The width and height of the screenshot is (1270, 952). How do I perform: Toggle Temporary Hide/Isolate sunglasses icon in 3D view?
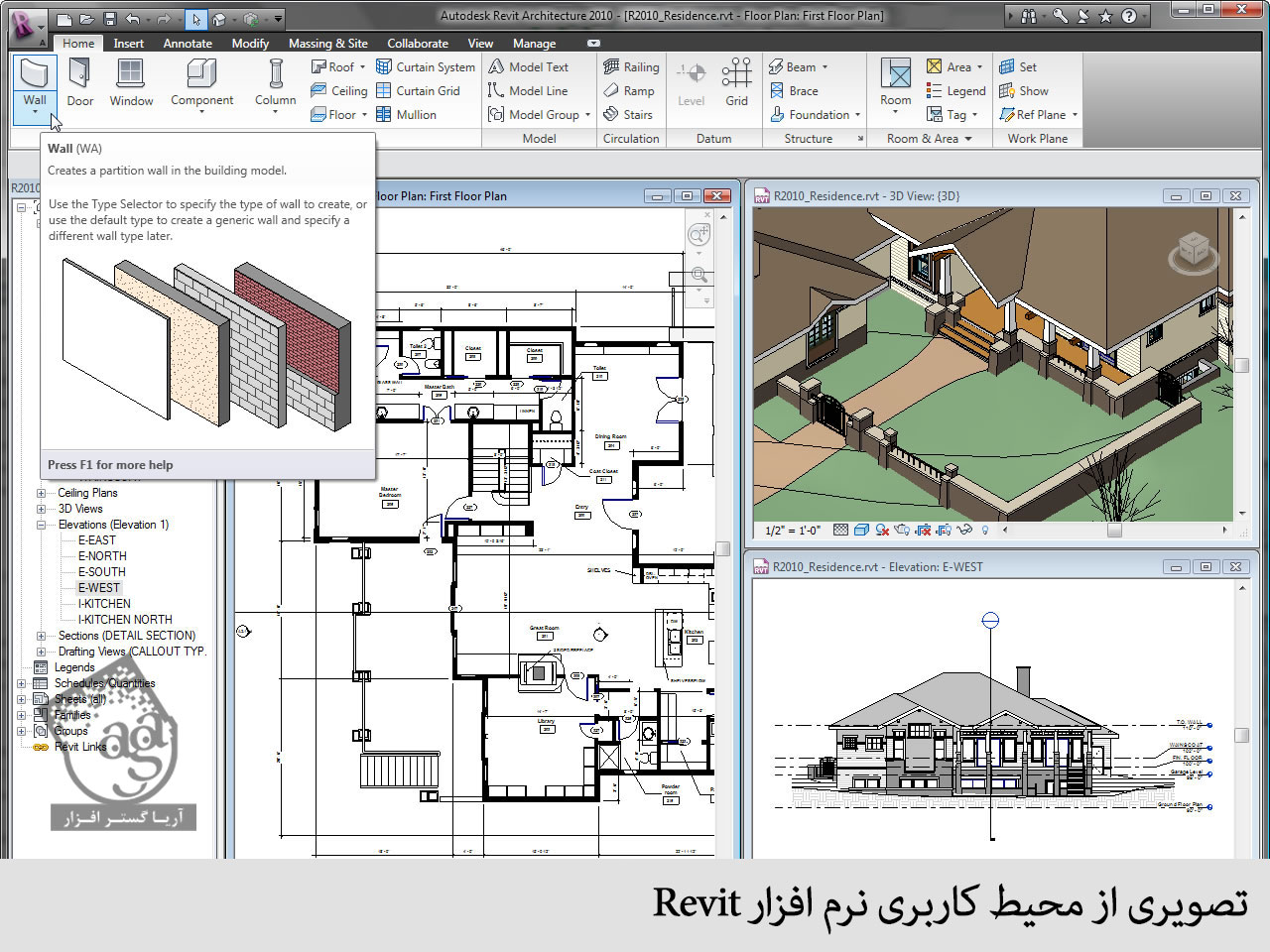pyautogui.click(x=963, y=530)
